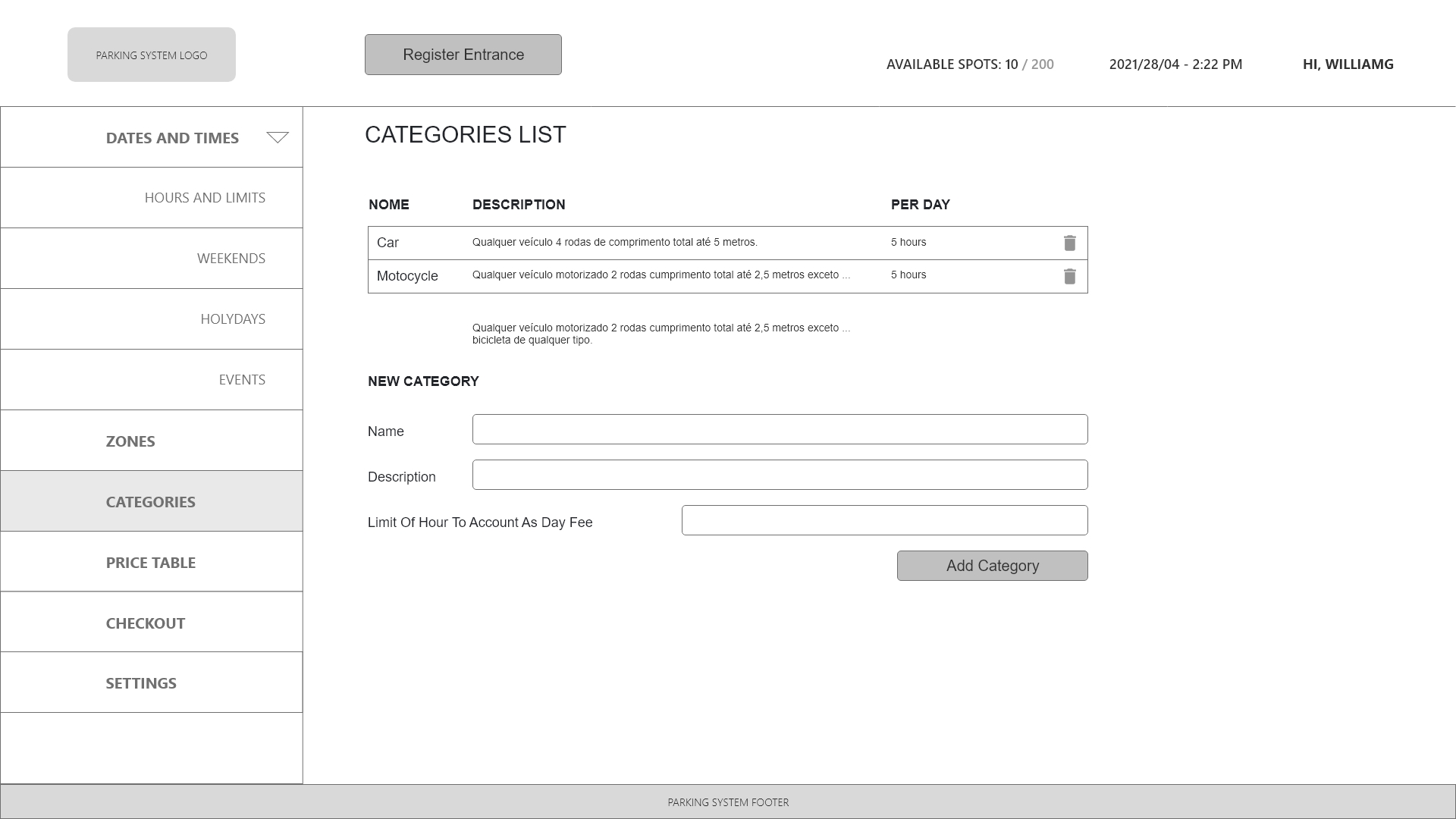Click the Car description 'Qualquer veículo 4 rodas'
The width and height of the screenshot is (1456, 819).
pyautogui.click(x=614, y=242)
